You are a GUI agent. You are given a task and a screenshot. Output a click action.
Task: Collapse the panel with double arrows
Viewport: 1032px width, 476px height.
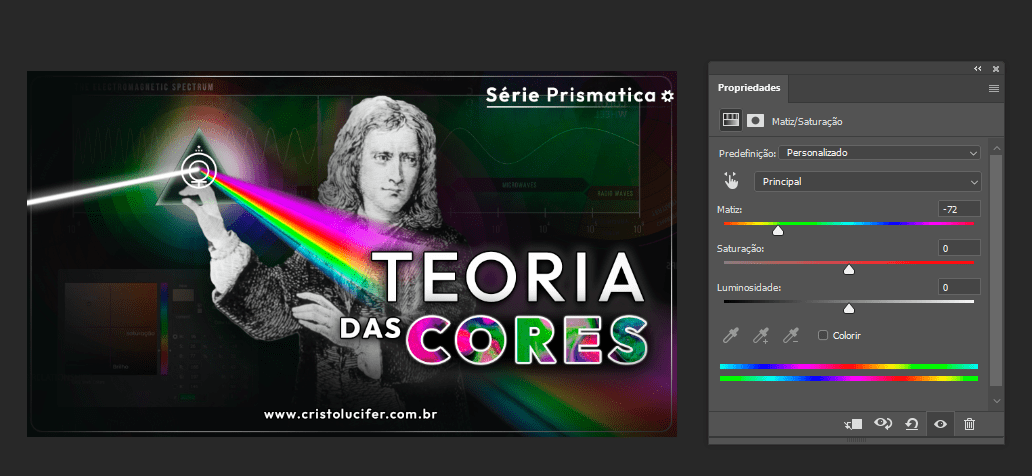(977, 68)
